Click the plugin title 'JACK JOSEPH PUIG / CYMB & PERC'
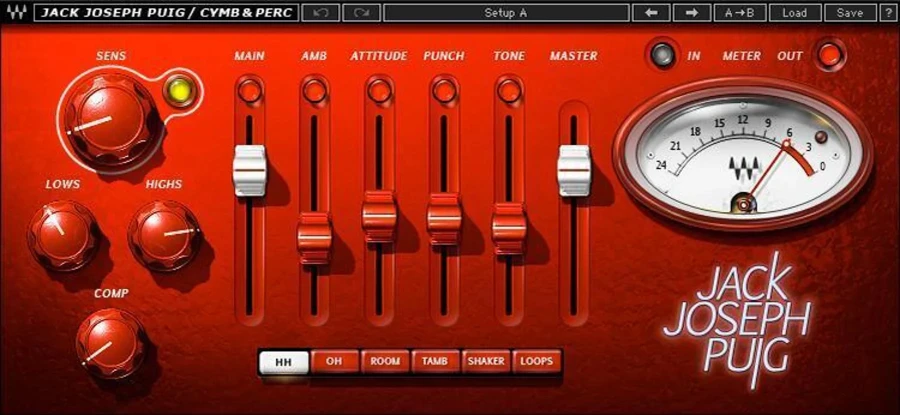The image size is (900, 415). click(166, 13)
